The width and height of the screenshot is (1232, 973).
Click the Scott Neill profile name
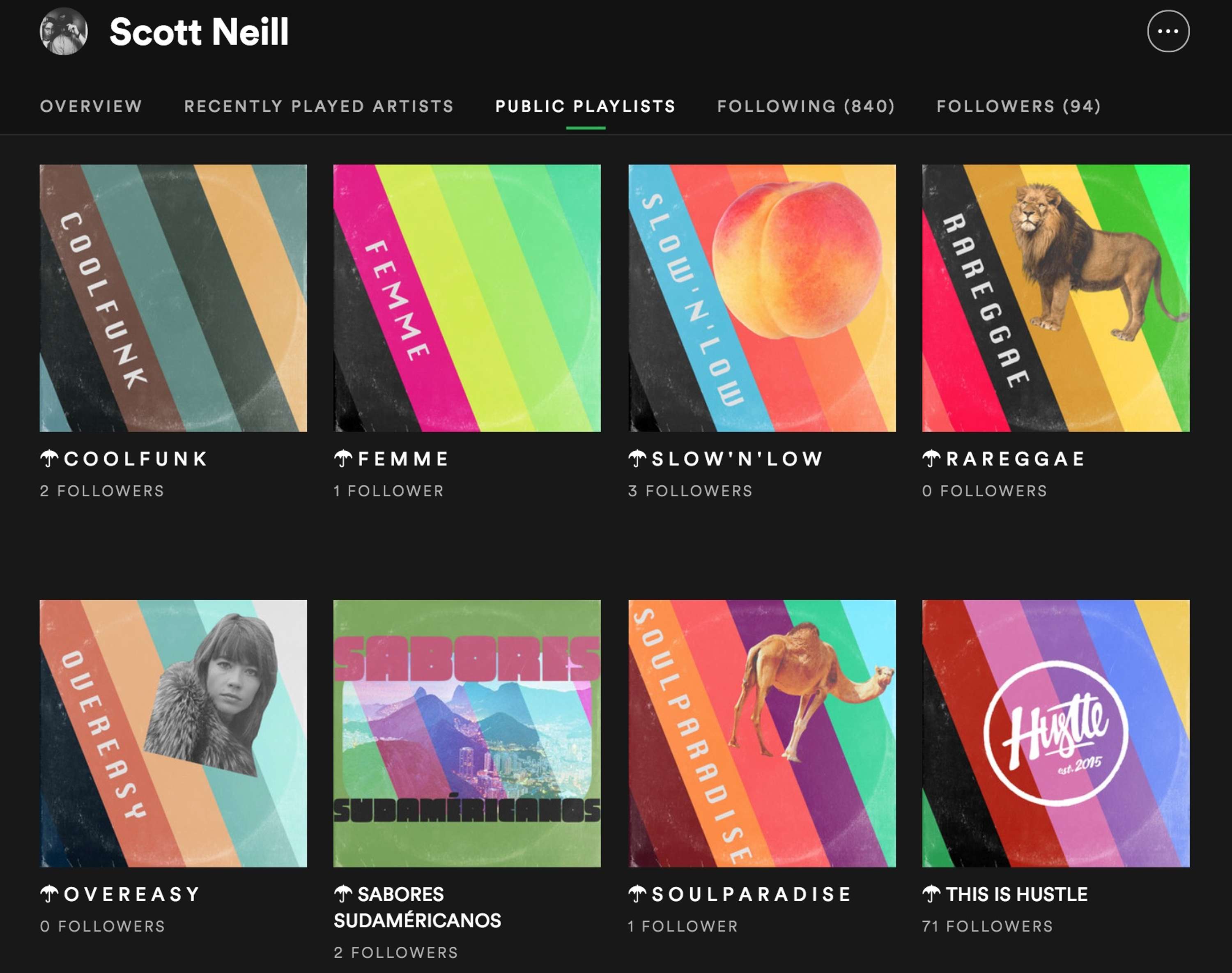tap(199, 31)
